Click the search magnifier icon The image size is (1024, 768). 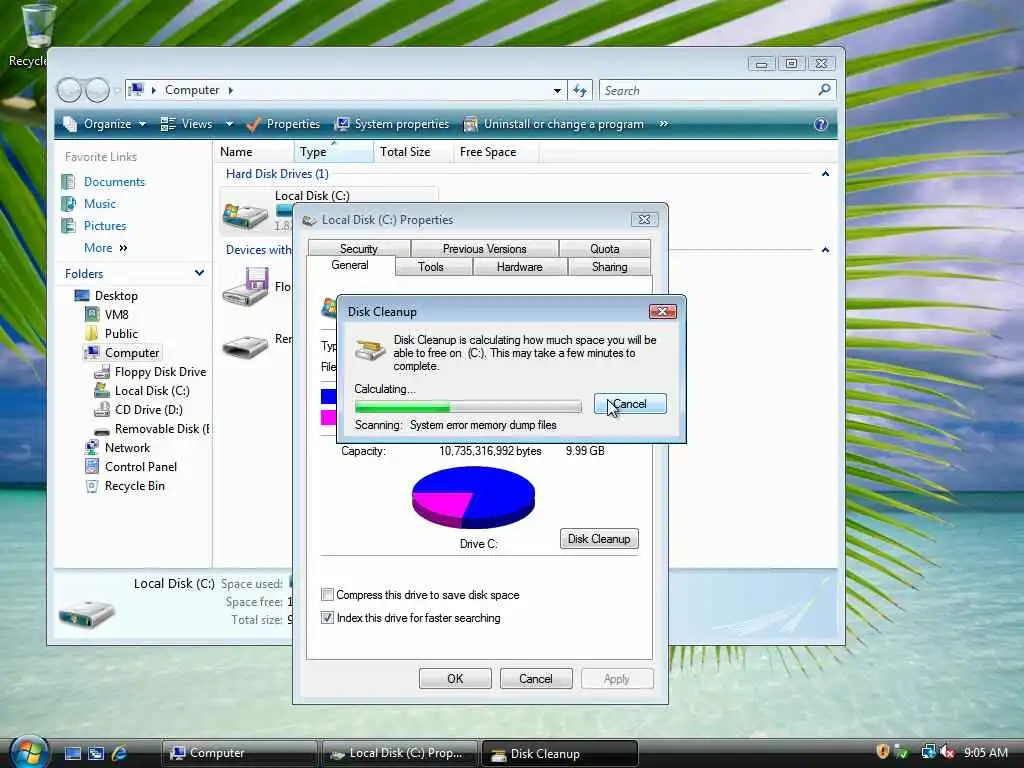point(825,89)
